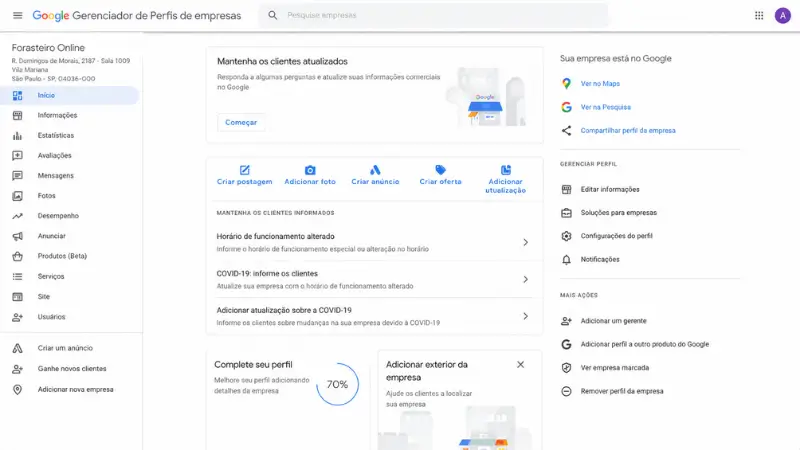Click the Anunciar megaphone icon
The image size is (800, 450).
17,236
